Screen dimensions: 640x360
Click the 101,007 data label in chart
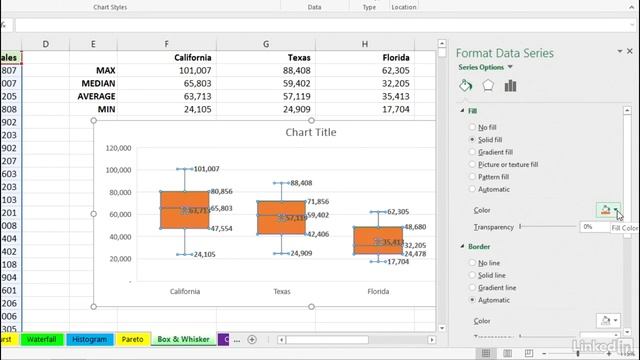coord(207,169)
